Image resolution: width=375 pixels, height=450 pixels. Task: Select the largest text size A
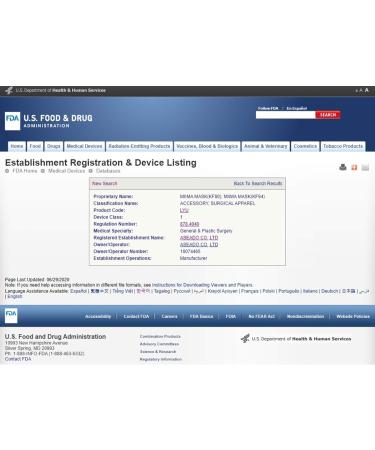click(367, 90)
